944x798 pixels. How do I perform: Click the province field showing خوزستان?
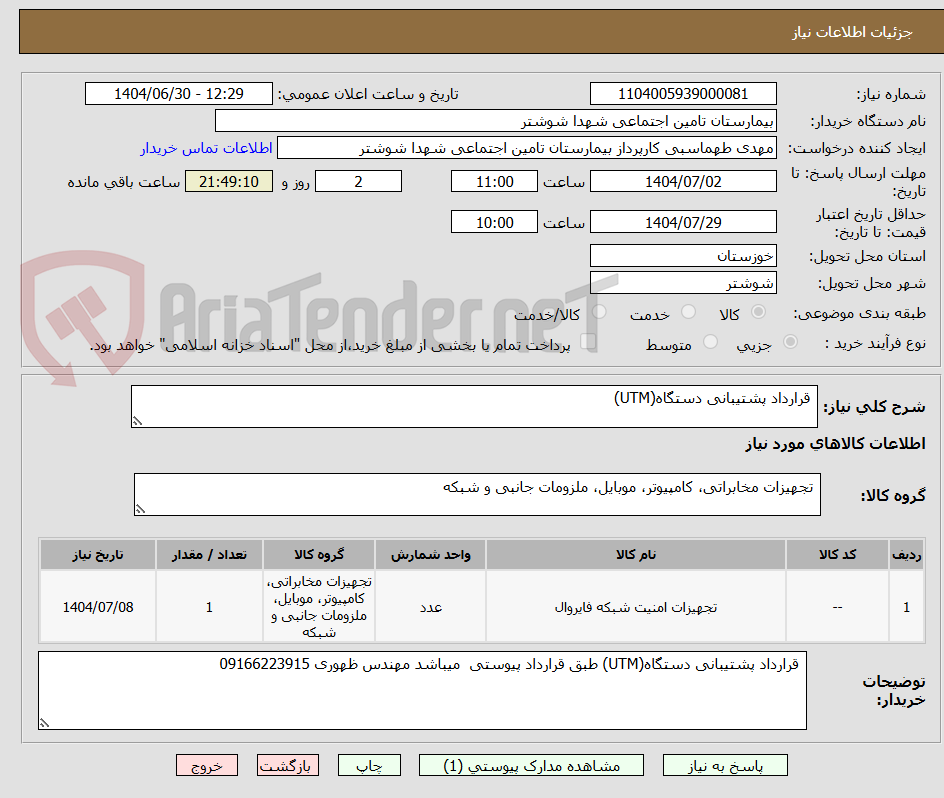[x=683, y=256]
